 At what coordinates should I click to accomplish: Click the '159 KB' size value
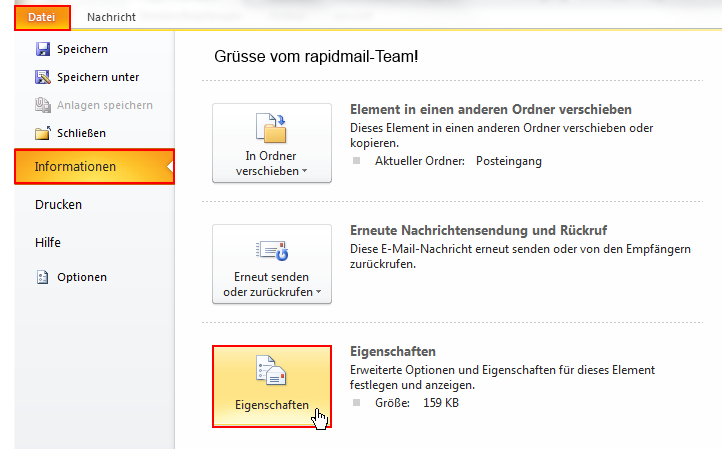click(x=441, y=403)
